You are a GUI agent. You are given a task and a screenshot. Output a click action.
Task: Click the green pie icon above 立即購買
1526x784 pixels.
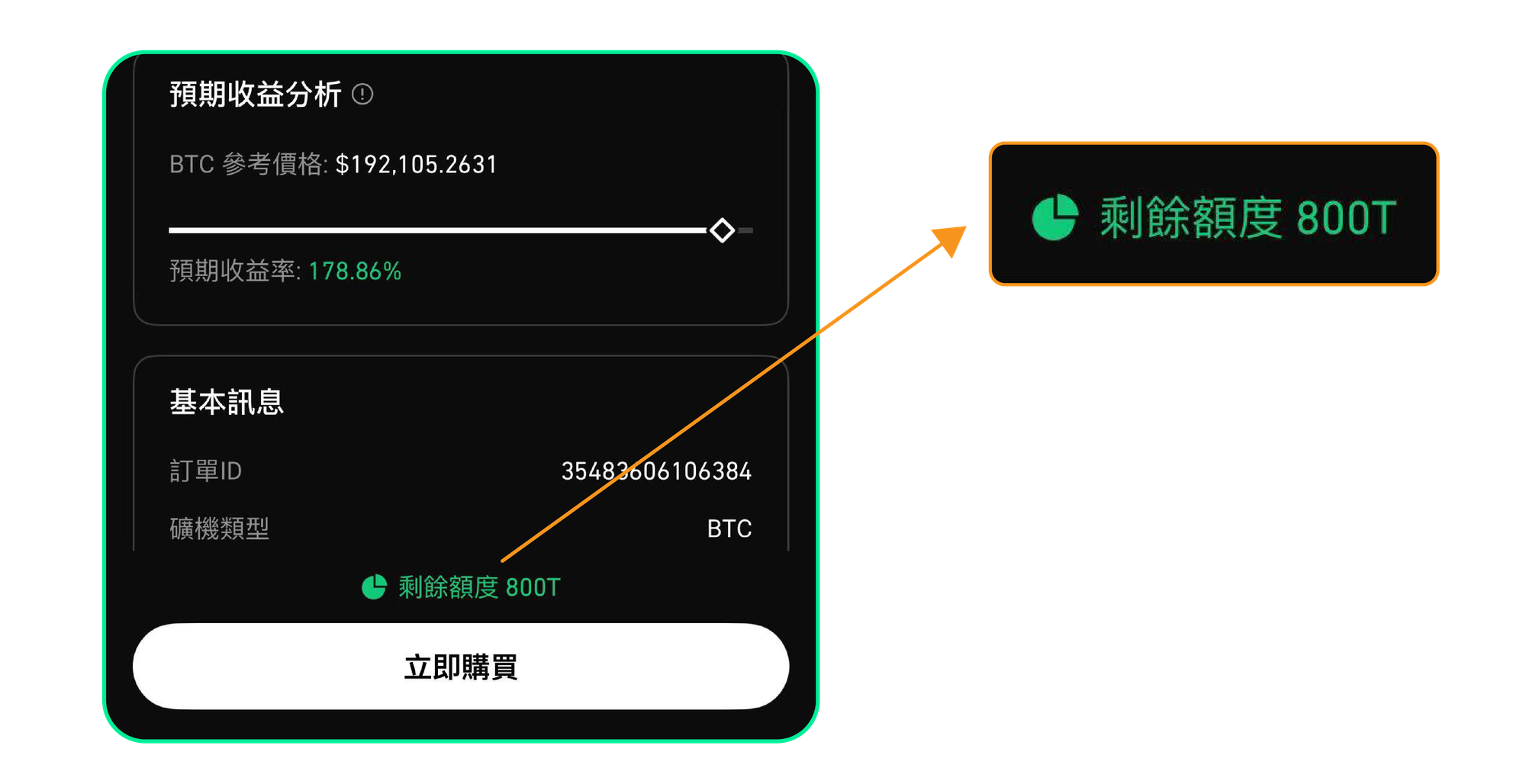374,587
